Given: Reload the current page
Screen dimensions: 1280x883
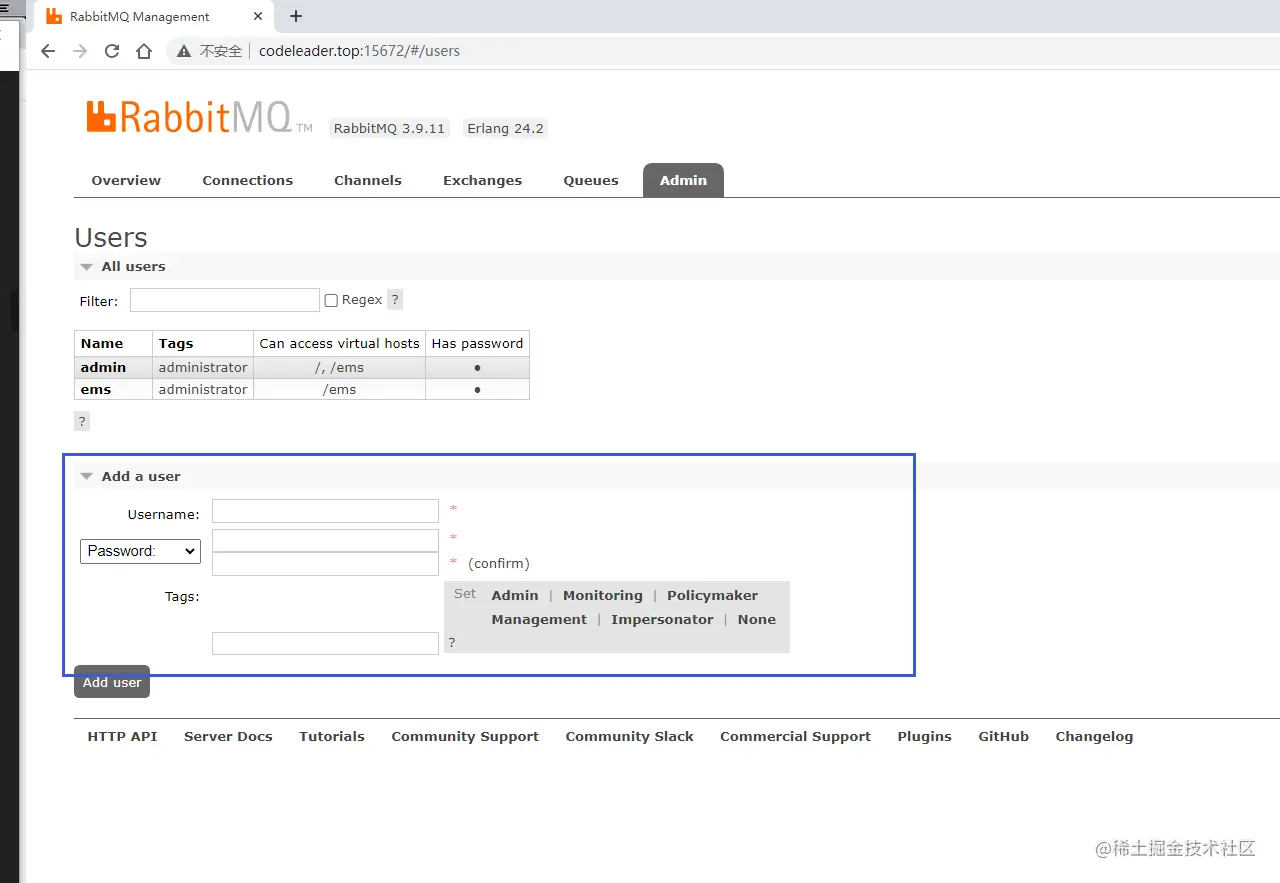Looking at the screenshot, I should coord(112,51).
